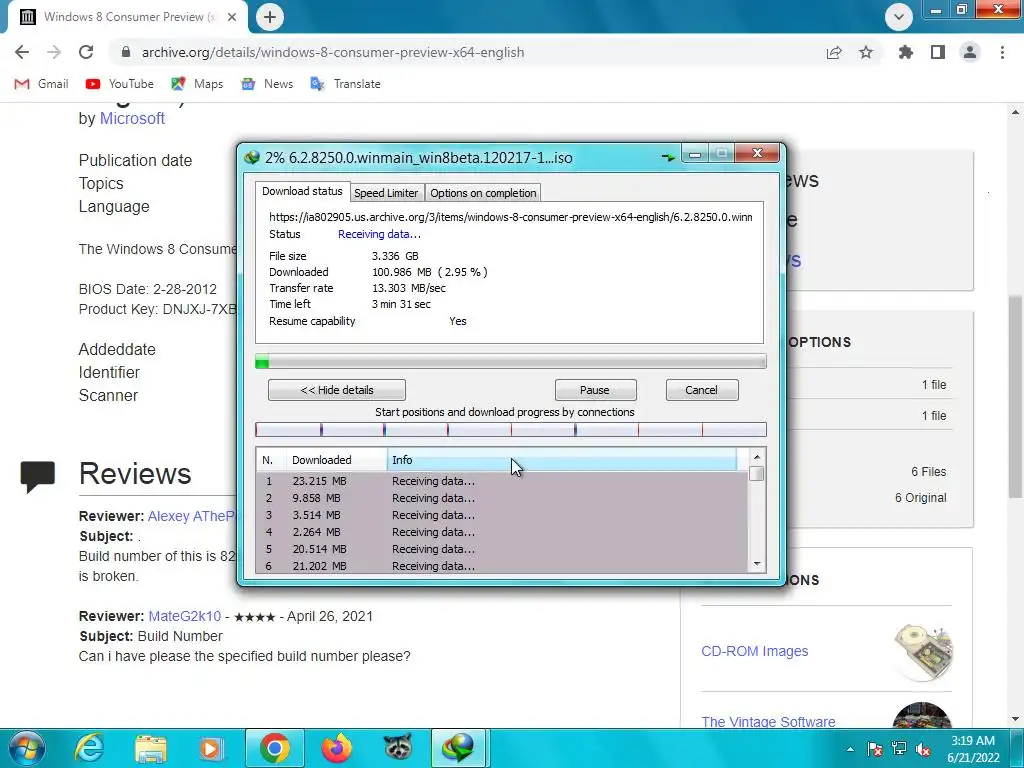Open Action Center flag icon
The width and height of the screenshot is (1024, 768).
coord(875,750)
